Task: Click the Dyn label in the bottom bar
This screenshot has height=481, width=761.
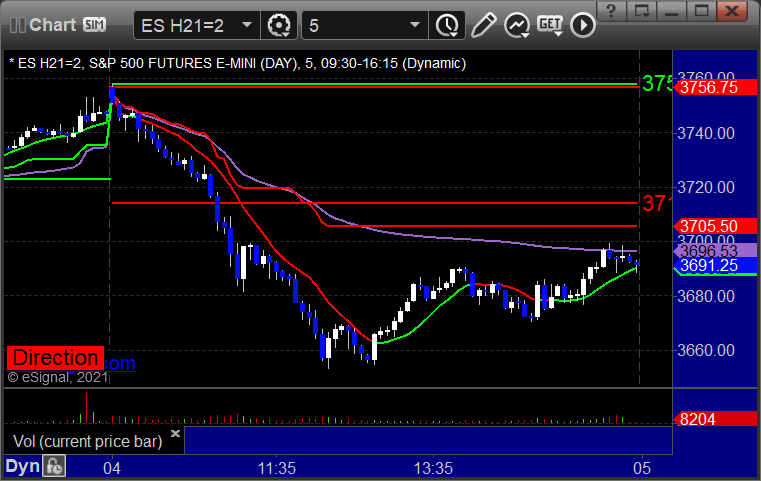Action: point(22,466)
